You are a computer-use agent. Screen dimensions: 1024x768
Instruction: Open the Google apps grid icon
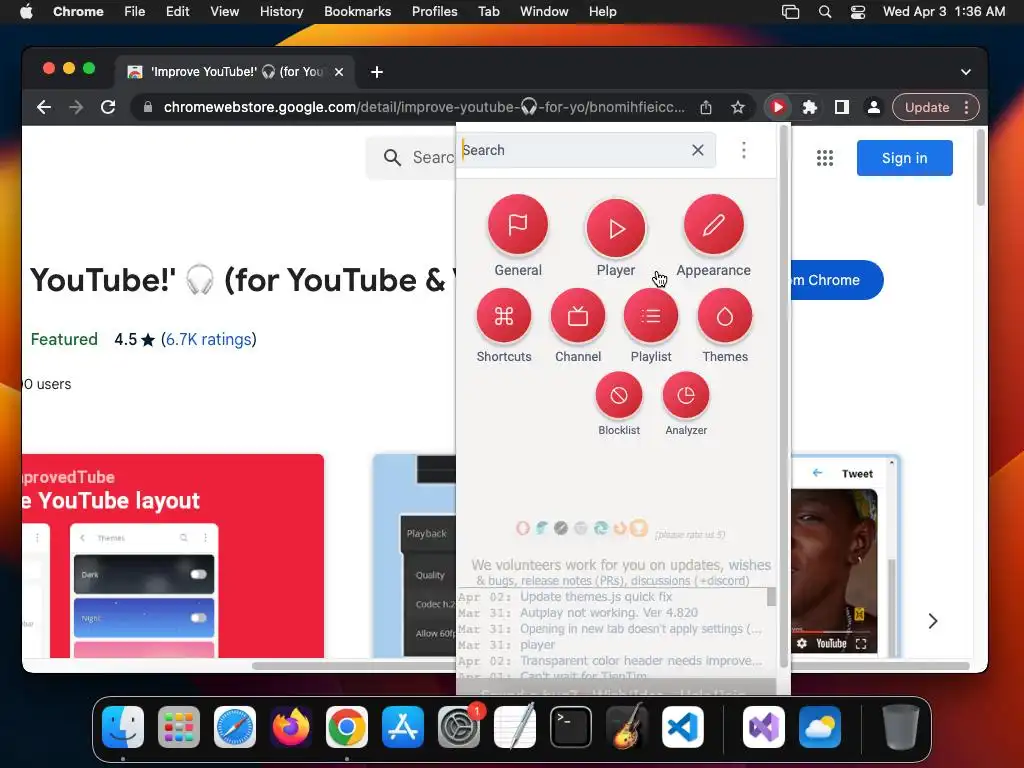tap(825, 158)
